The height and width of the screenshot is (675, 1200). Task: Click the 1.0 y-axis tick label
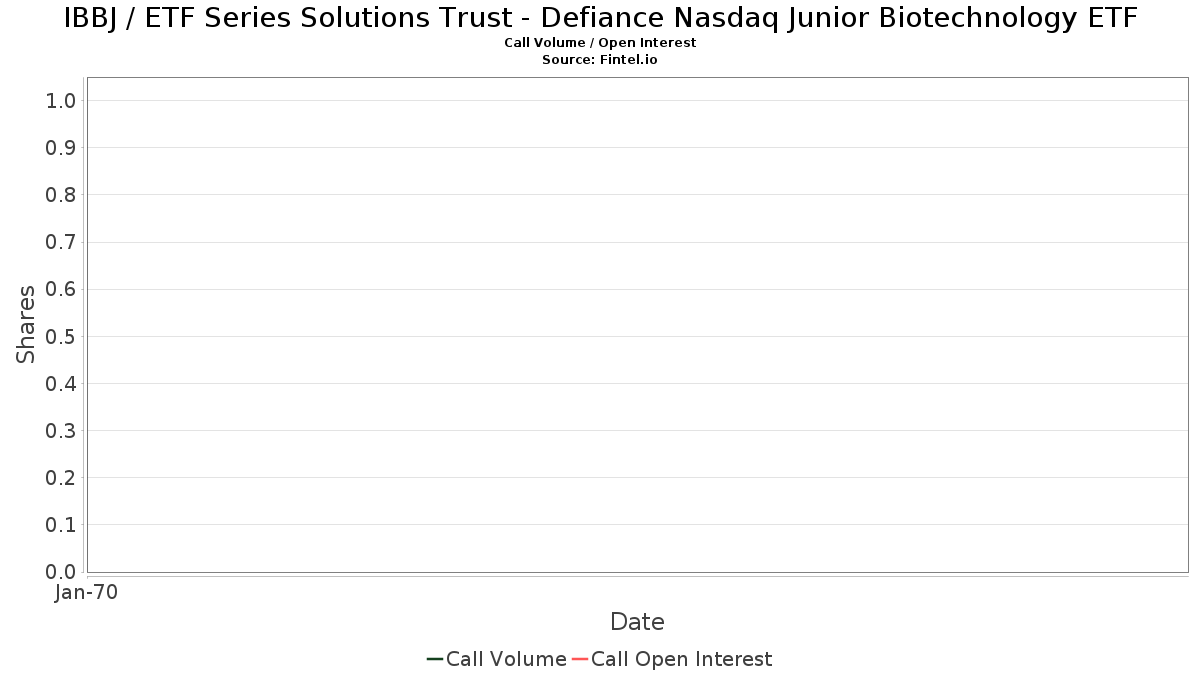[x=61, y=101]
